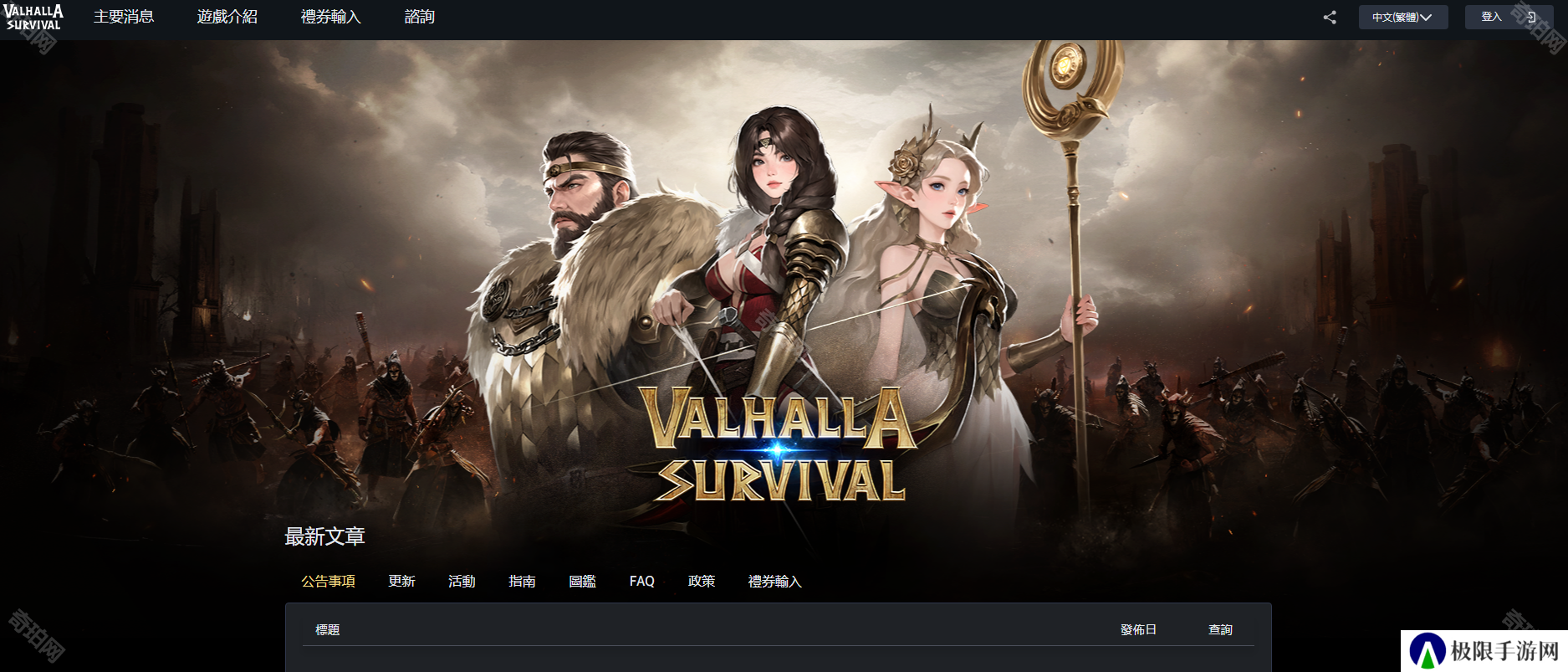Switch to the 政策 tab

702,581
